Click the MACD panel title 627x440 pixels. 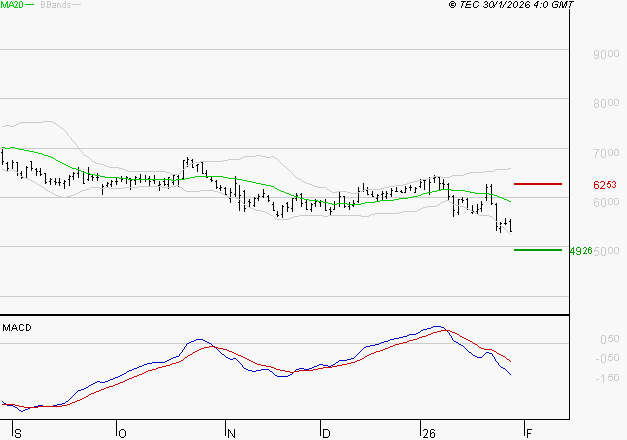coord(16,327)
